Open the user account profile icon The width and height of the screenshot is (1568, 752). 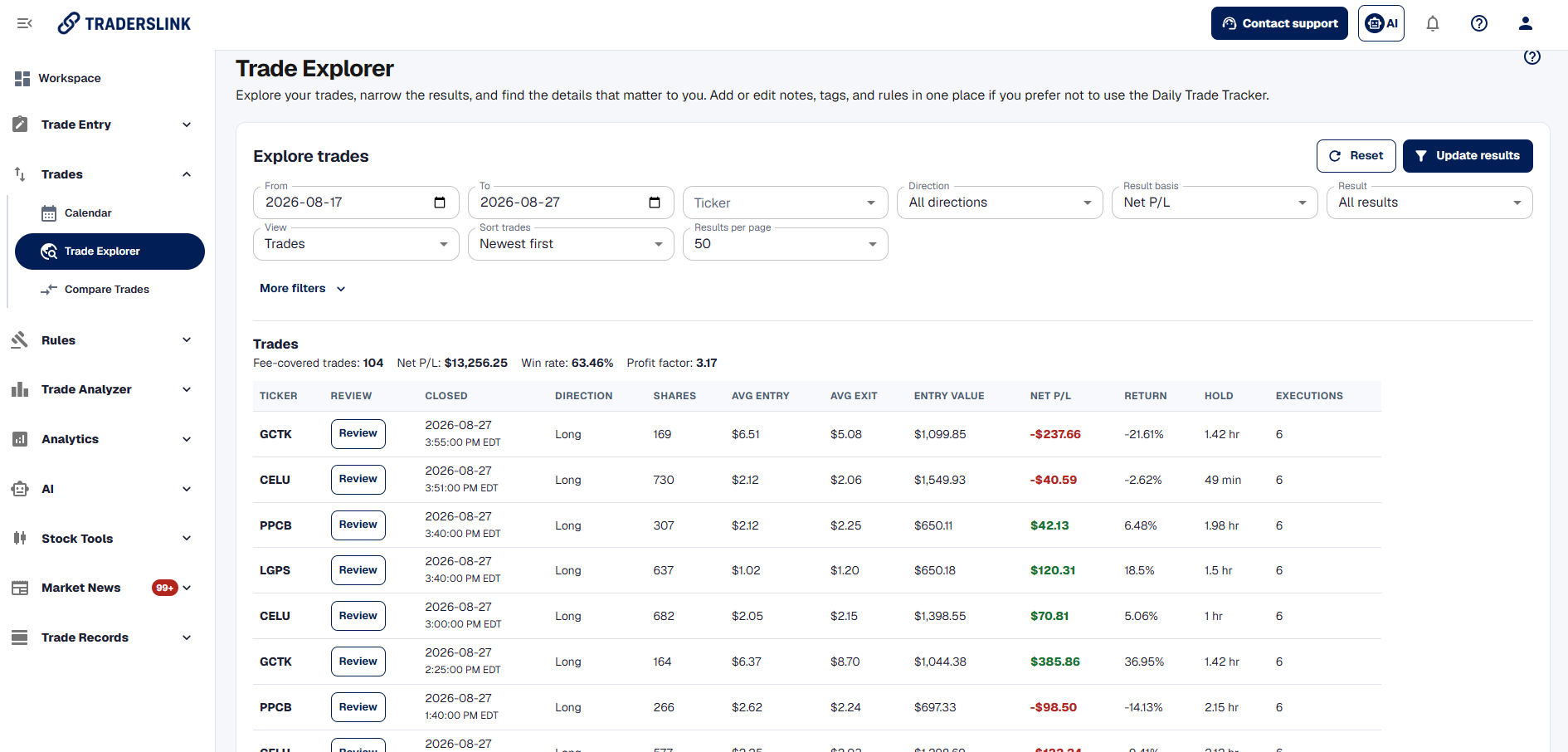coord(1526,23)
